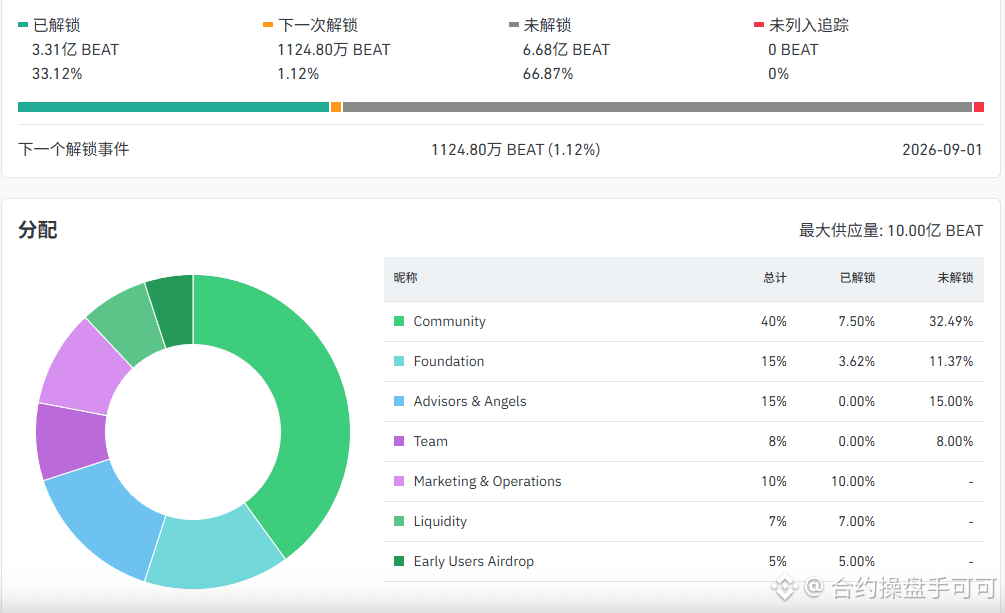Click the purple Team legend color square
Screen dimensions: 1005x613
point(399,441)
